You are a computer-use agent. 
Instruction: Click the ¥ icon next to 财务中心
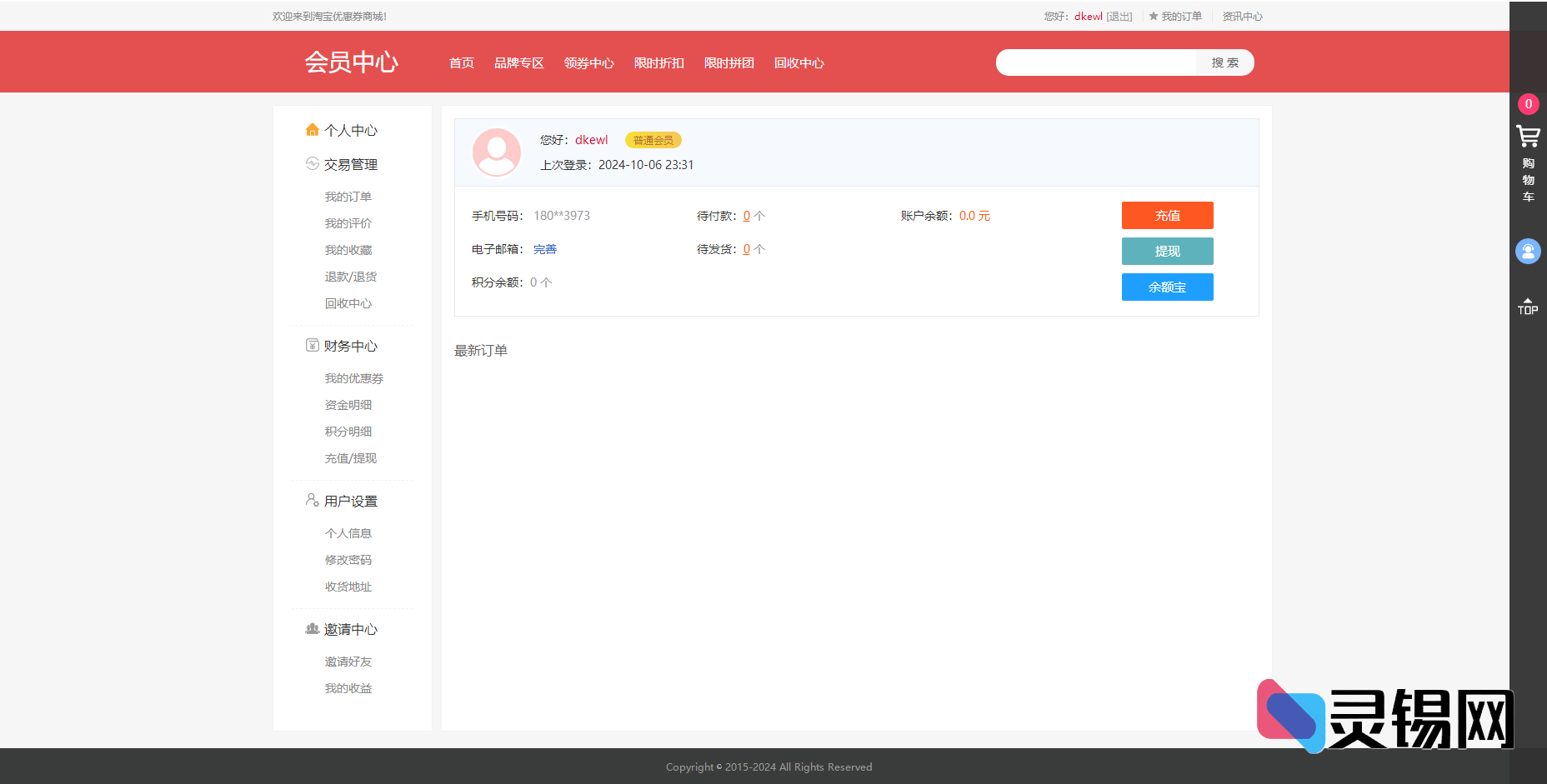point(312,345)
